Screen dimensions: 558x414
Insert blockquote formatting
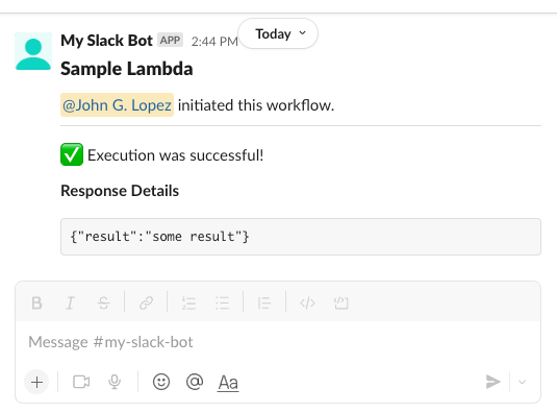click(264, 303)
